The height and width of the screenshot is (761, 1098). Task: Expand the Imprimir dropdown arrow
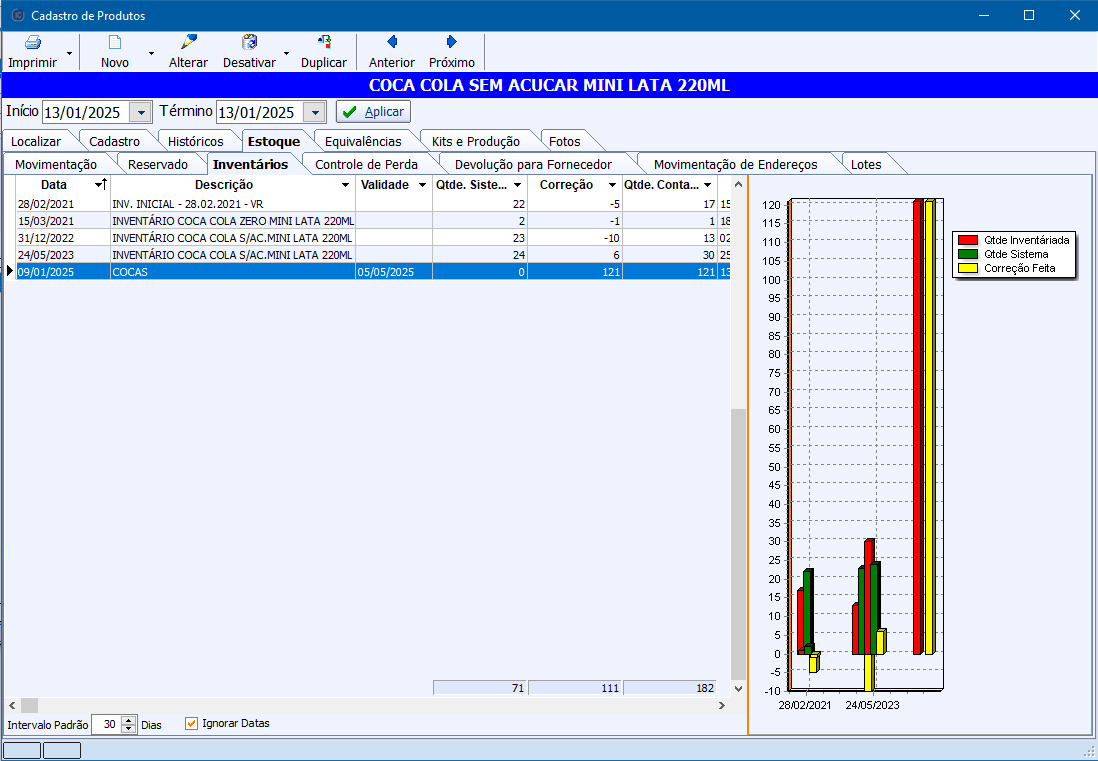(x=69, y=53)
